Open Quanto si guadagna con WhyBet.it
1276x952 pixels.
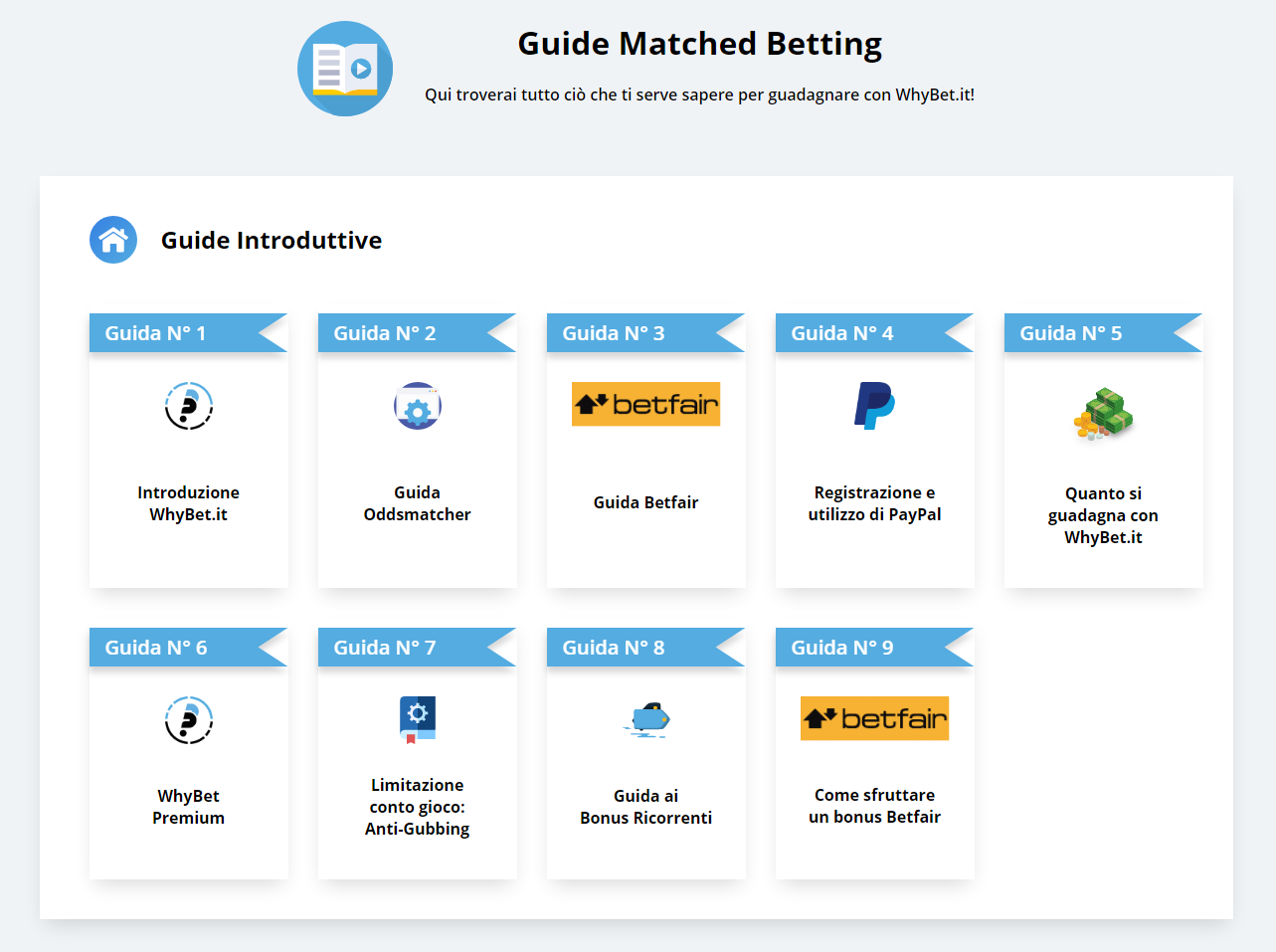(1104, 515)
